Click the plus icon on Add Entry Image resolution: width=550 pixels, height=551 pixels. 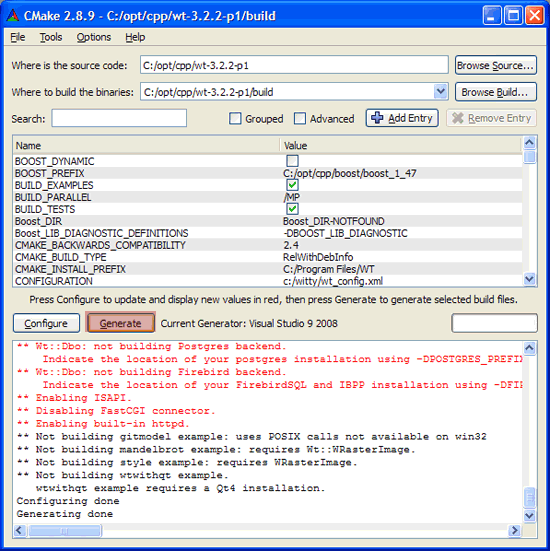tap(377, 118)
